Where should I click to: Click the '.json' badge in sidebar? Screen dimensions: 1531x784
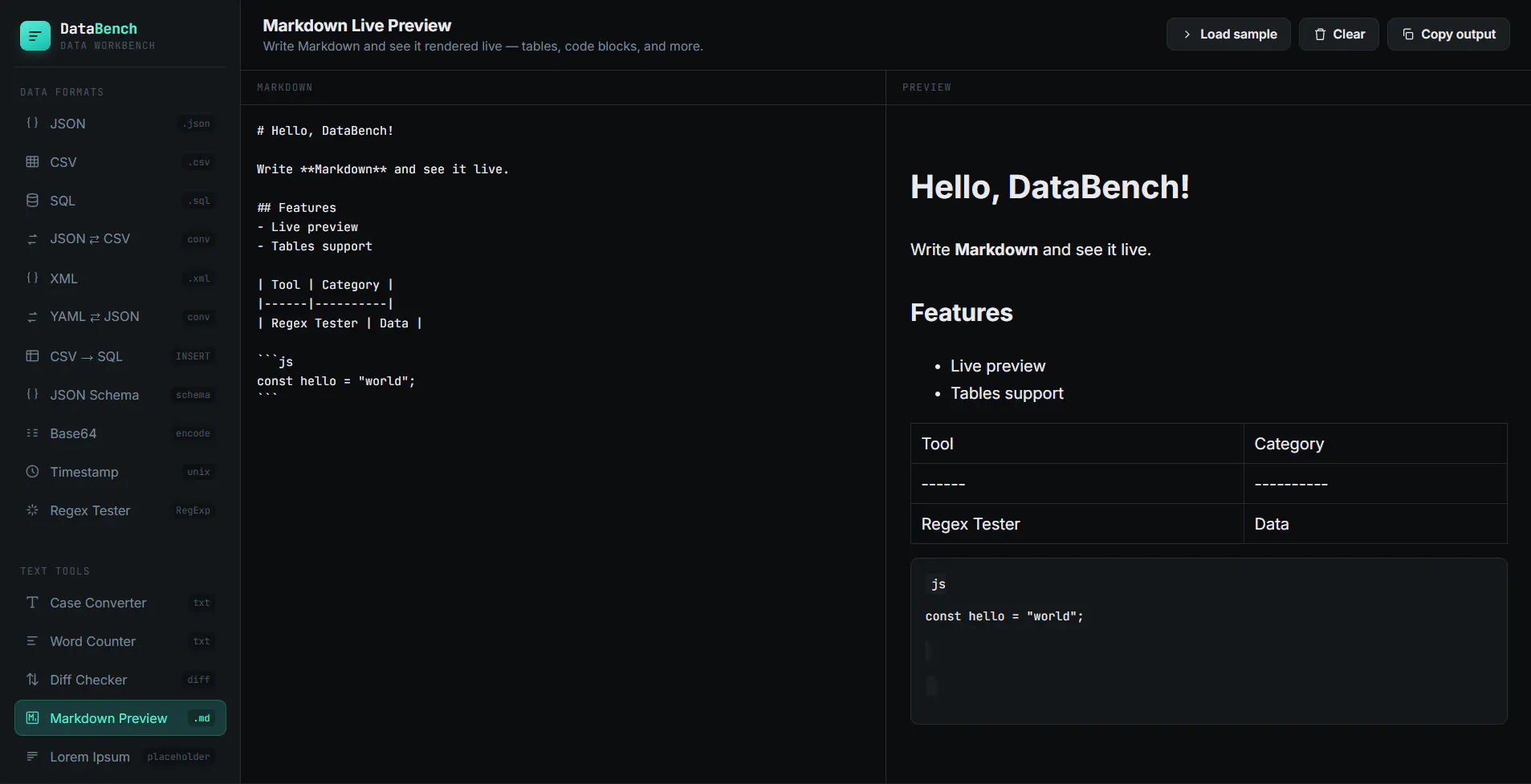pos(197,124)
